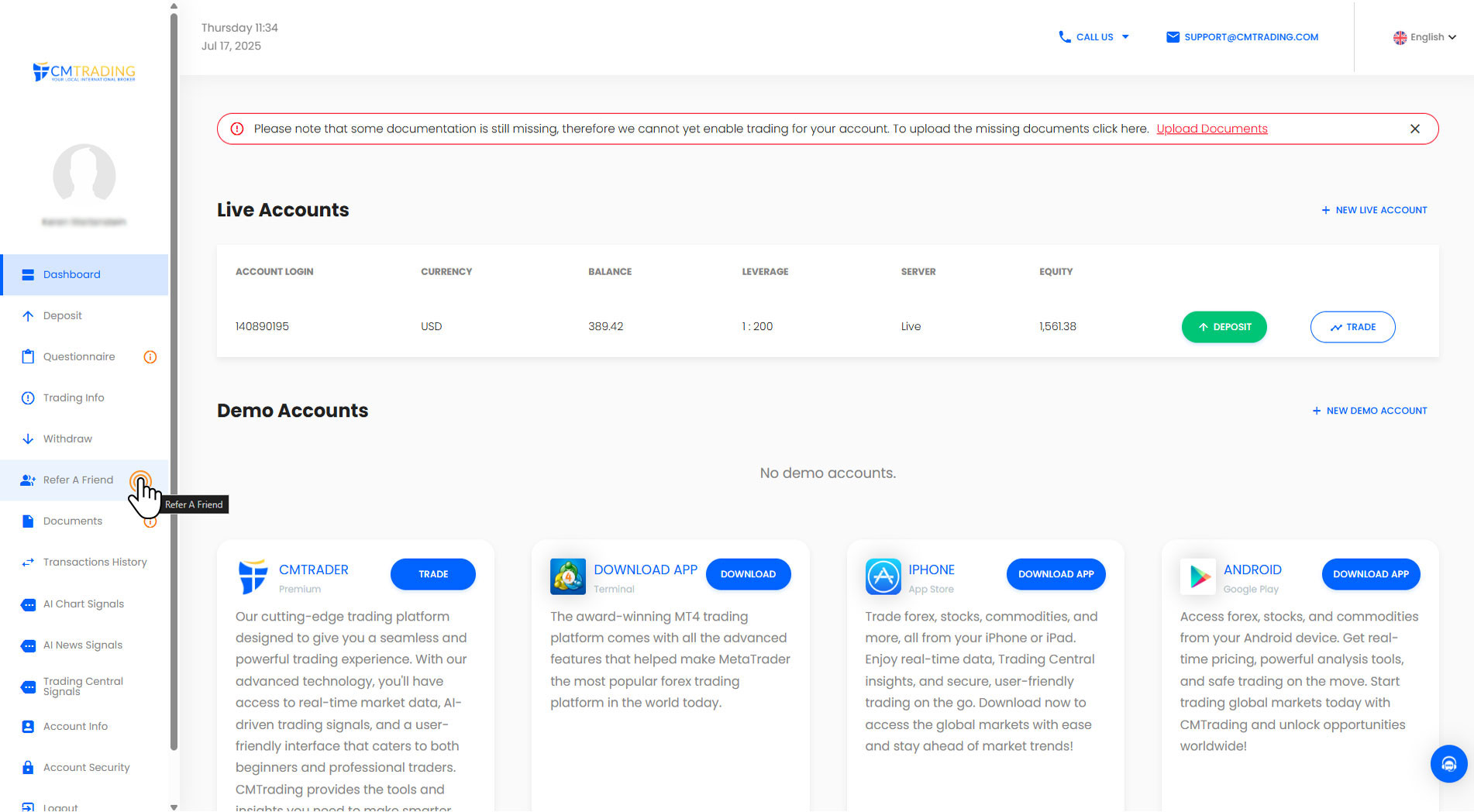The width and height of the screenshot is (1474, 812).
Task: Click the UK flag language icon
Action: pos(1400,37)
